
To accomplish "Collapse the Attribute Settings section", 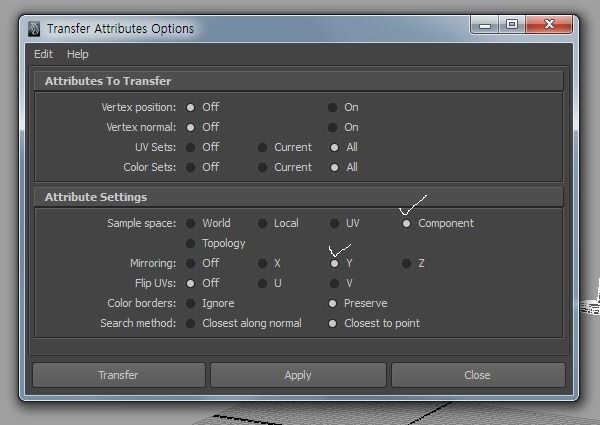I will click(x=298, y=197).
